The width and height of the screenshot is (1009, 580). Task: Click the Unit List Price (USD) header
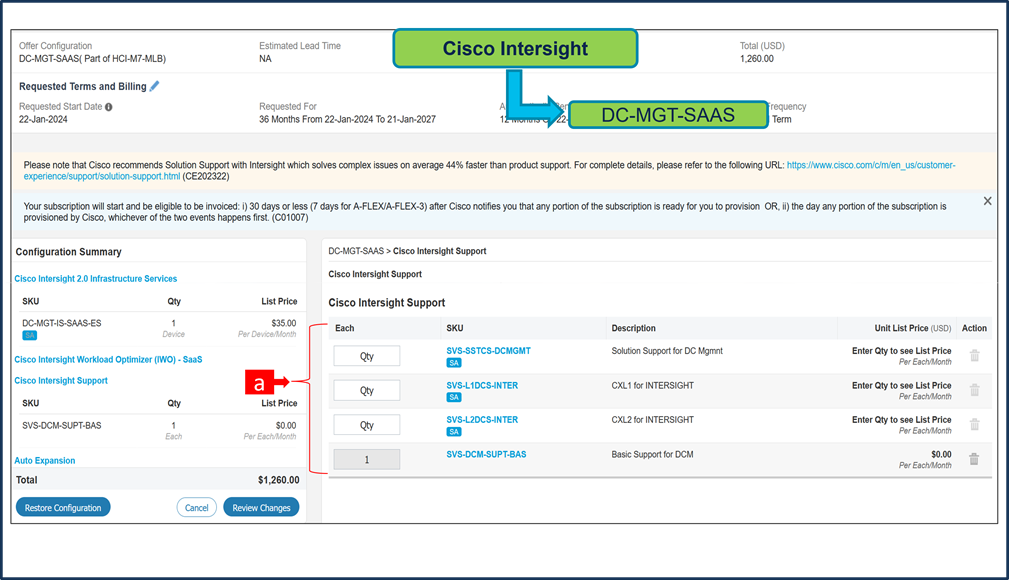coord(912,328)
